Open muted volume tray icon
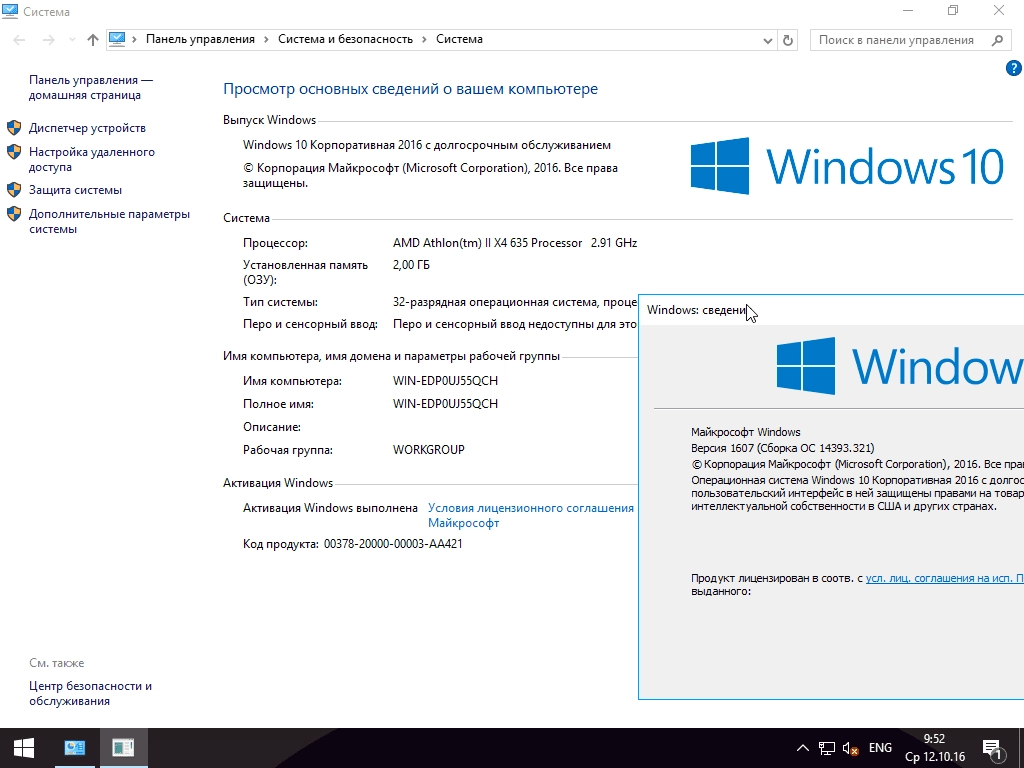The width and height of the screenshot is (1024, 768). click(x=850, y=748)
